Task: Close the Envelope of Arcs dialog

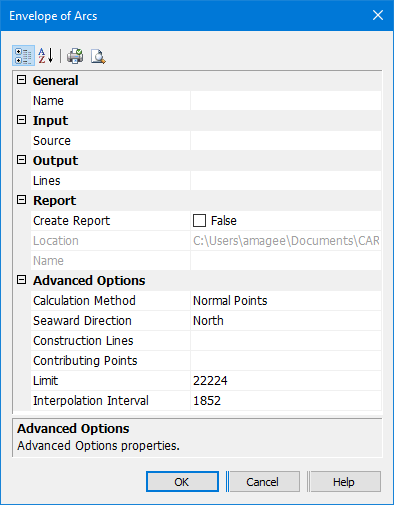Action: (x=378, y=15)
